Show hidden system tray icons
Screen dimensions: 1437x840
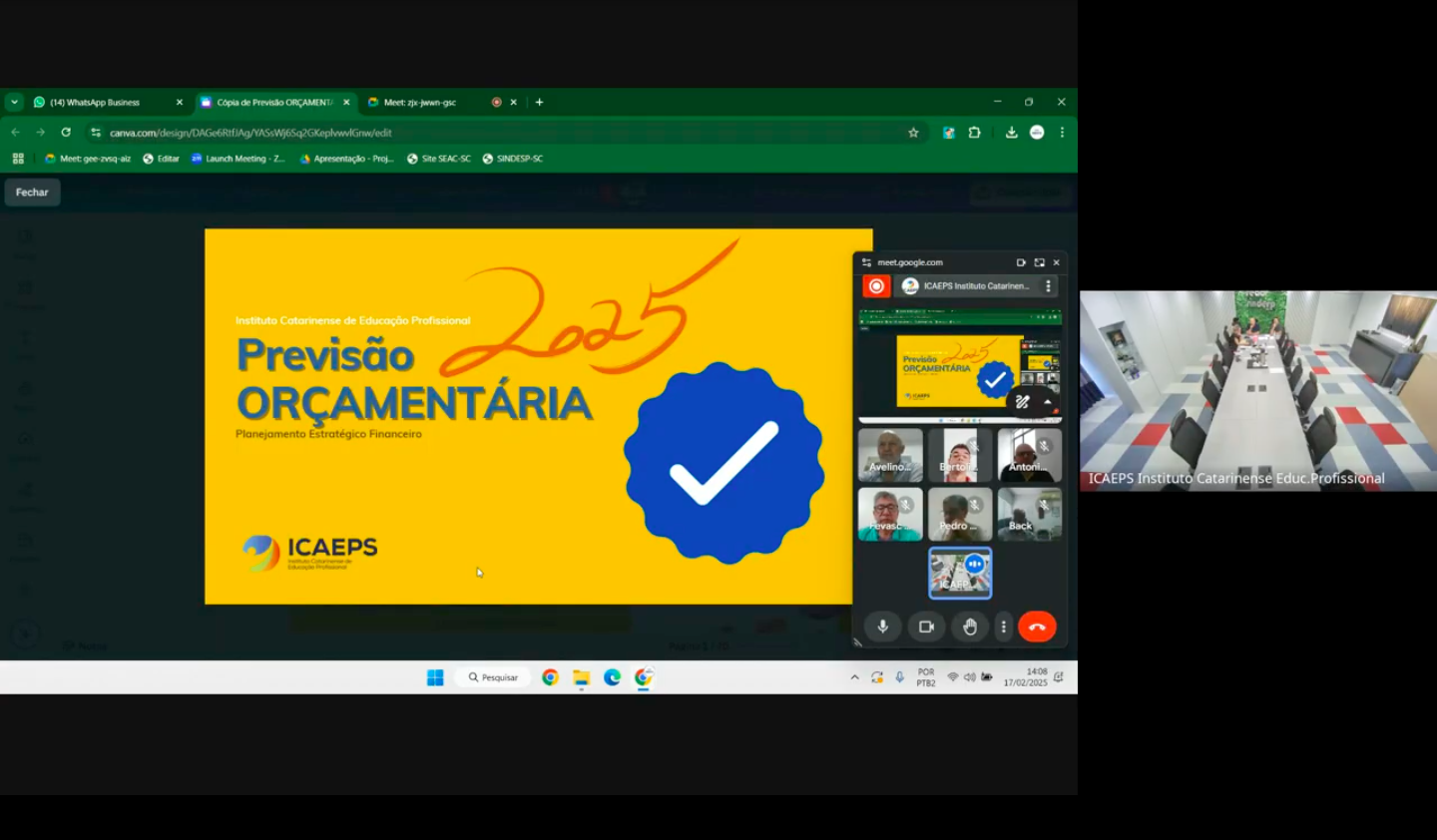pyautogui.click(x=854, y=677)
